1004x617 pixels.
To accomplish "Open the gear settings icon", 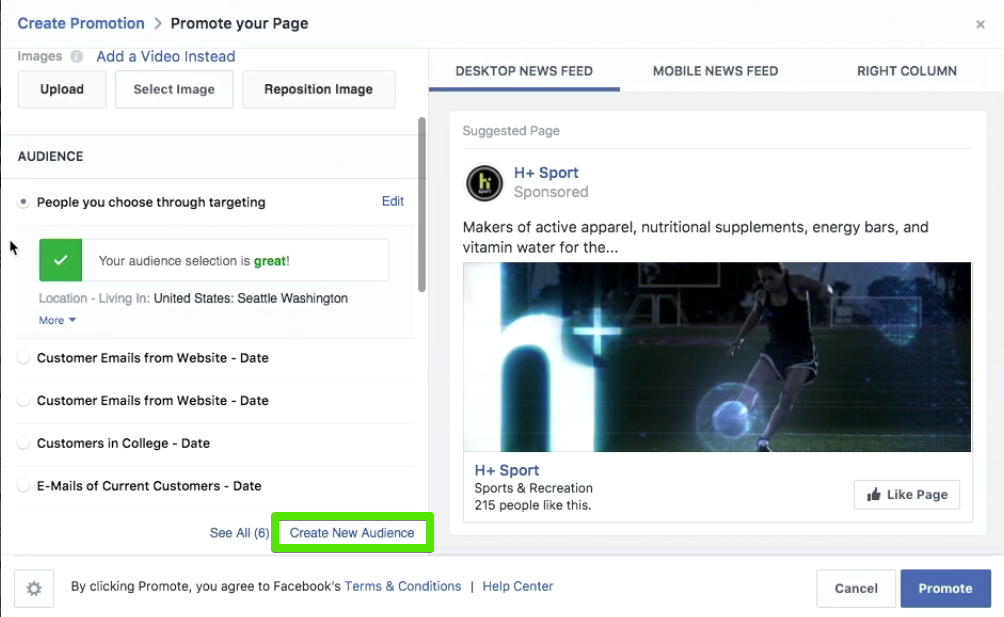I will 34,588.
